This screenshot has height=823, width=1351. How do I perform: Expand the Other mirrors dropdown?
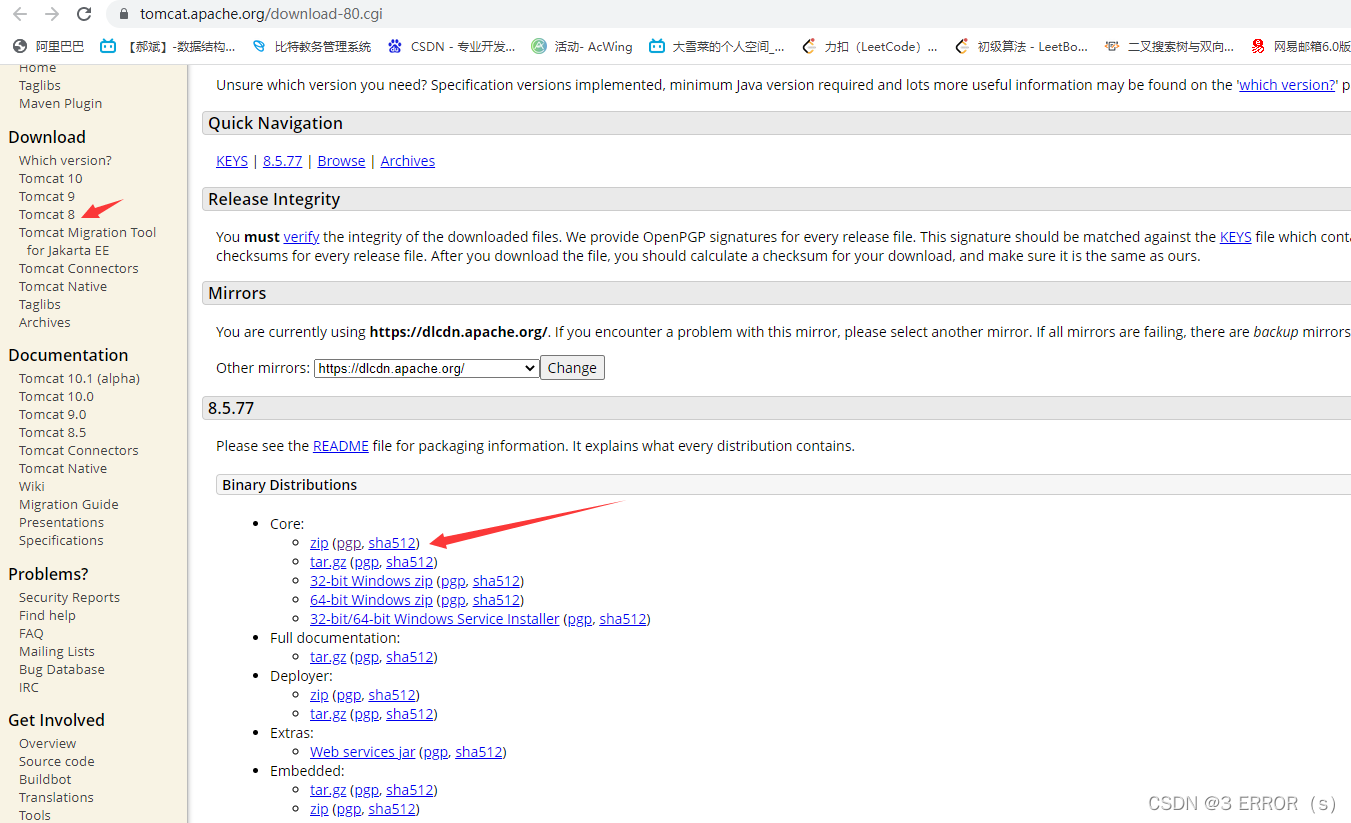pyautogui.click(x=427, y=368)
